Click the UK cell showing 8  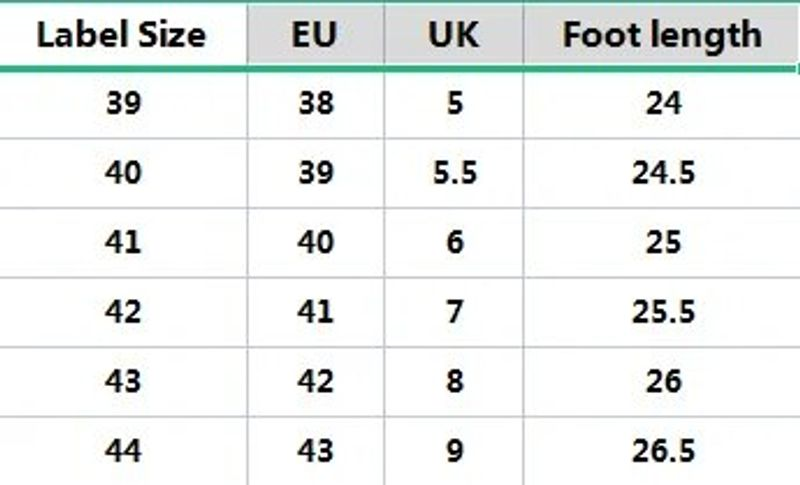point(455,381)
